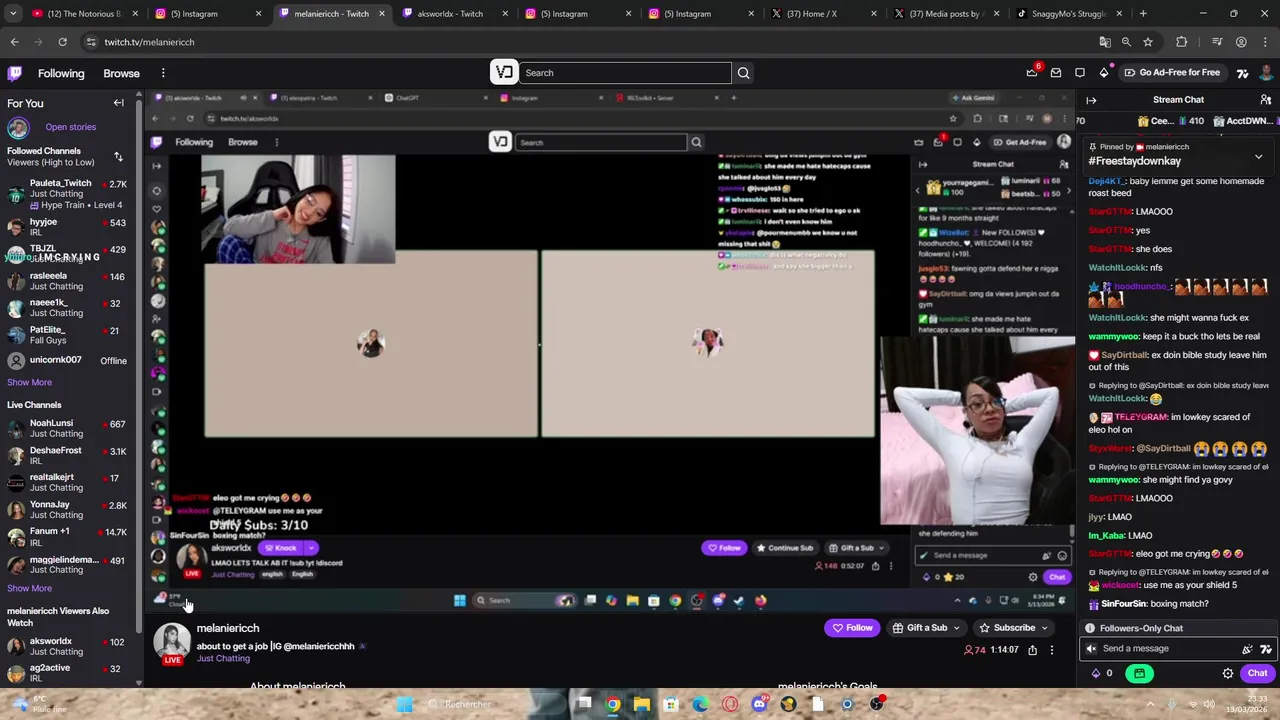Follow the melaniericch channel
1280x720 pixels.
(852, 628)
